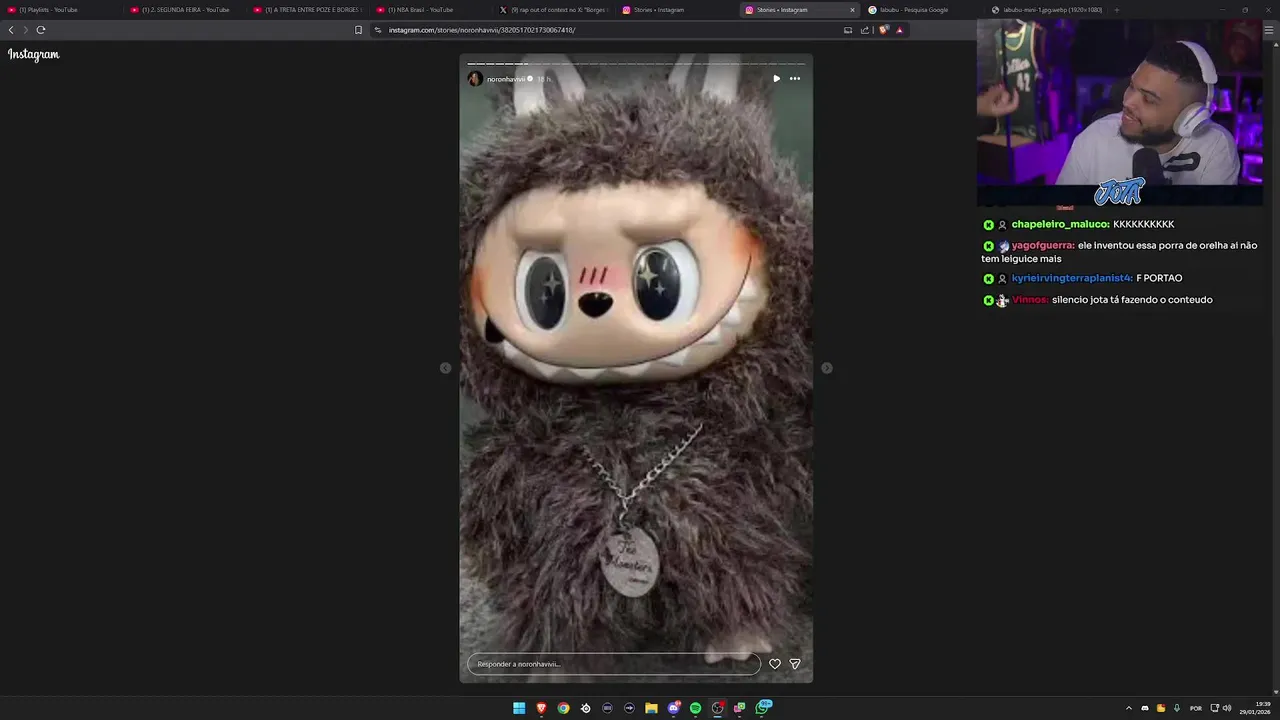Open Discord from the taskbar
The width and height of the screenshot is (1280, 720).
(x=673, y=708)
